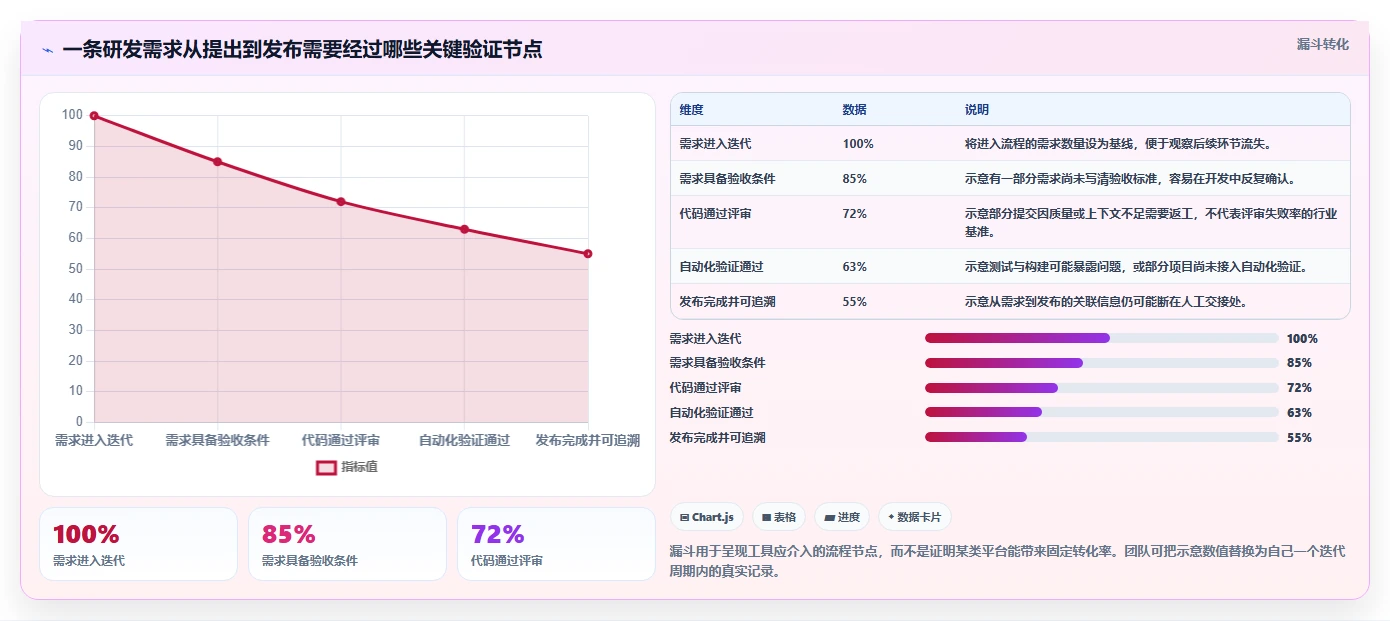Click the Chart.js chip icon

[684, 517]
